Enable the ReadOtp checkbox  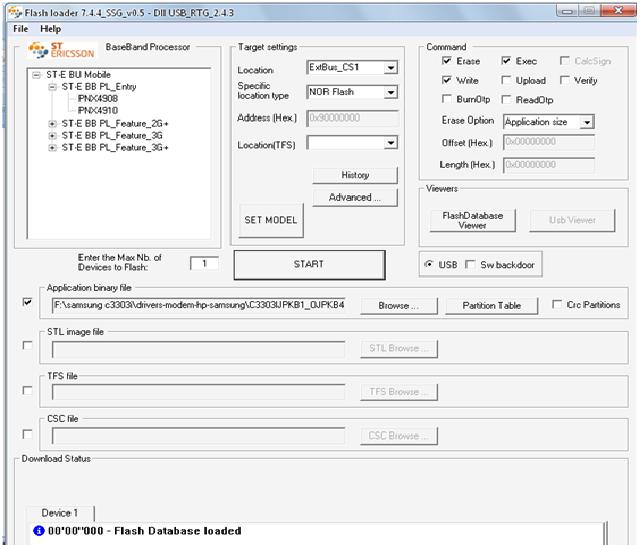(x=506, y=99)
